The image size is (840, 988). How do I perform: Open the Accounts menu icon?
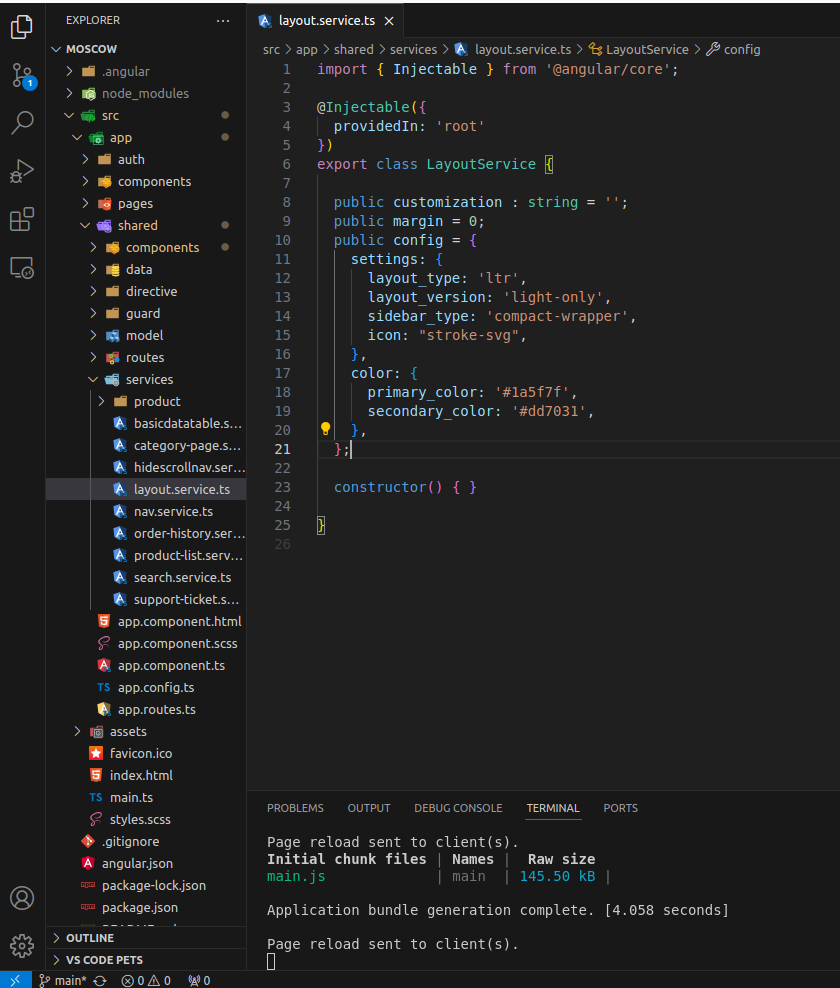click(x=22, y=897)
